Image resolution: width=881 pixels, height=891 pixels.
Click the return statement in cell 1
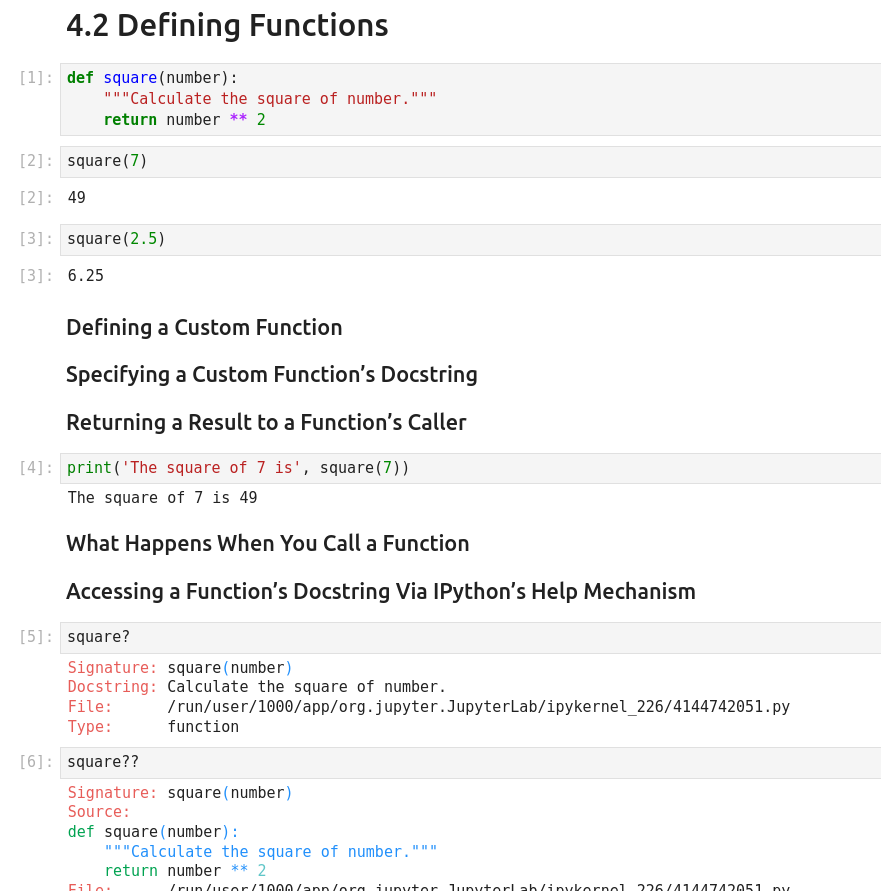click(x=184, y=120)
